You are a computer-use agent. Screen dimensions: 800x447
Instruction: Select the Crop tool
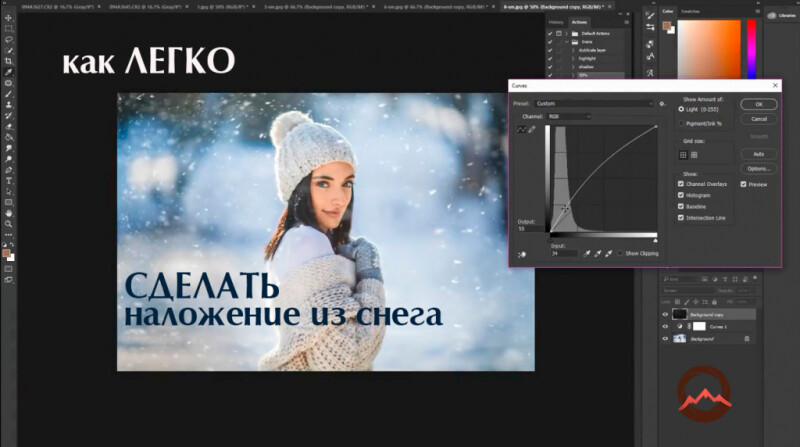click(8, 61)
